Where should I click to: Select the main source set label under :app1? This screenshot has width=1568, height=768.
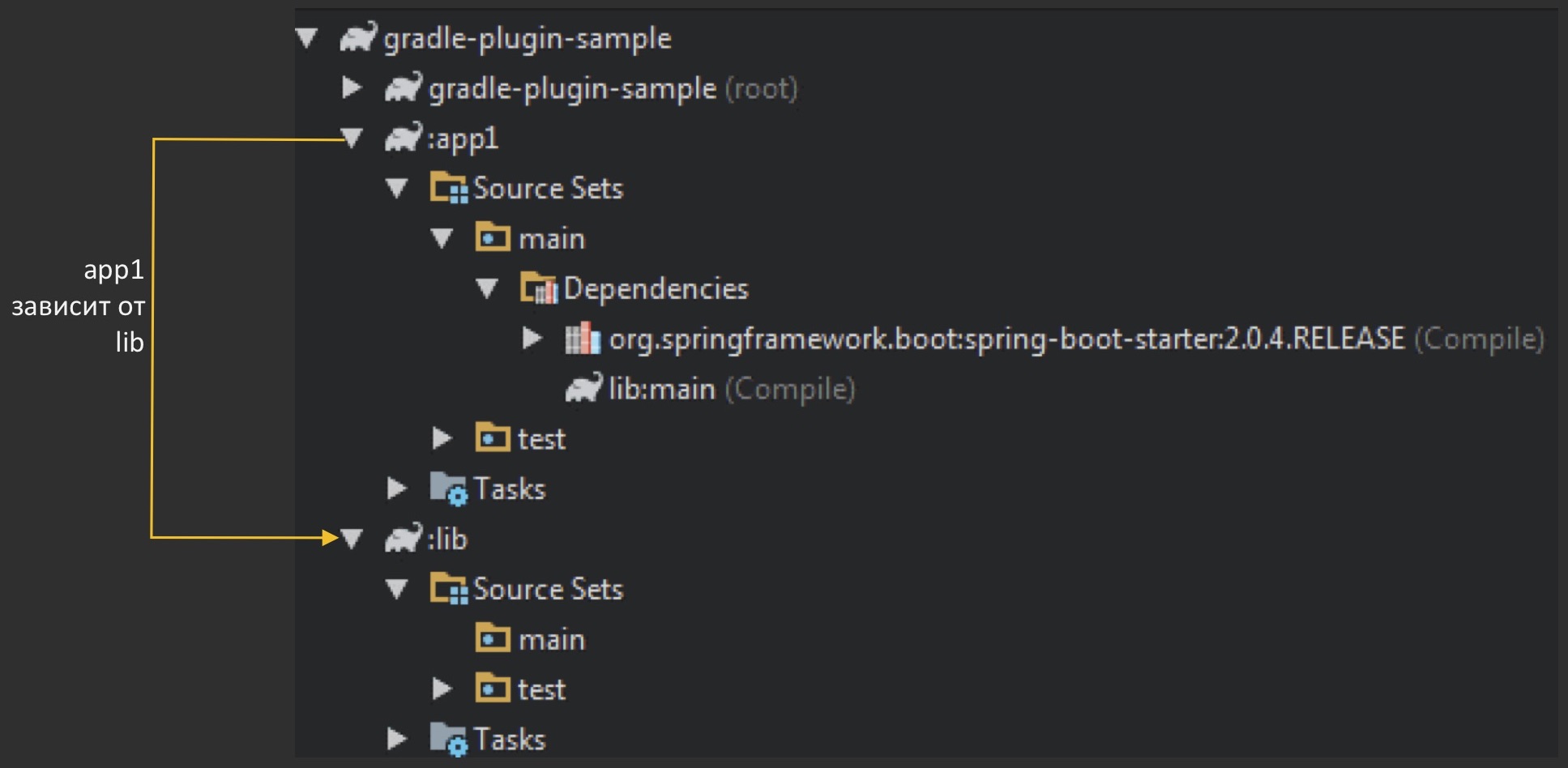[x=551, y=239]
